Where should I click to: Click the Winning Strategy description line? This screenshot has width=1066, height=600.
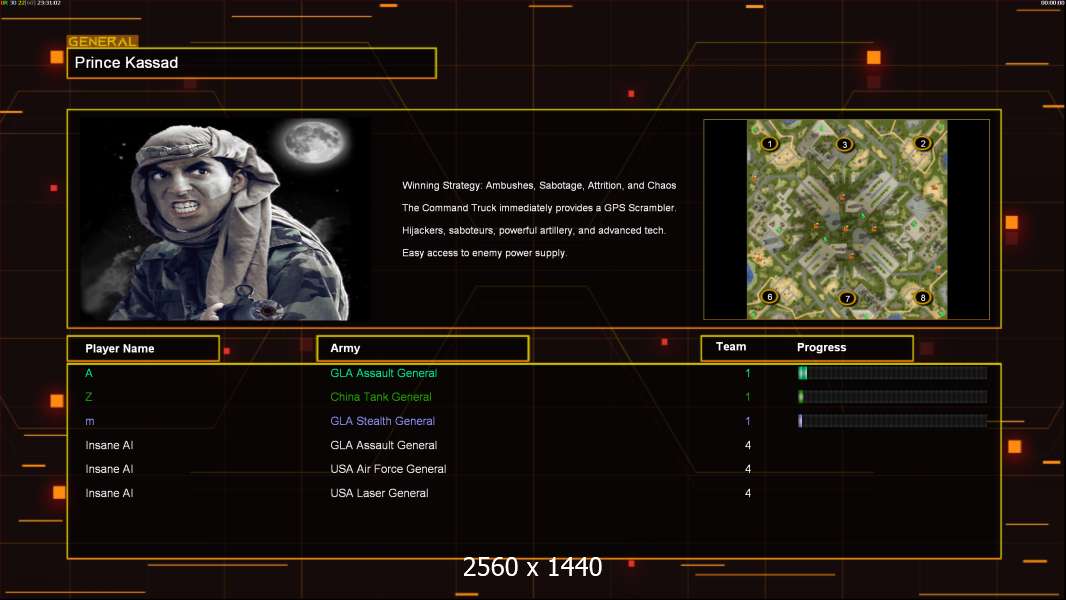pyautogui.click(x=539, y=186)
